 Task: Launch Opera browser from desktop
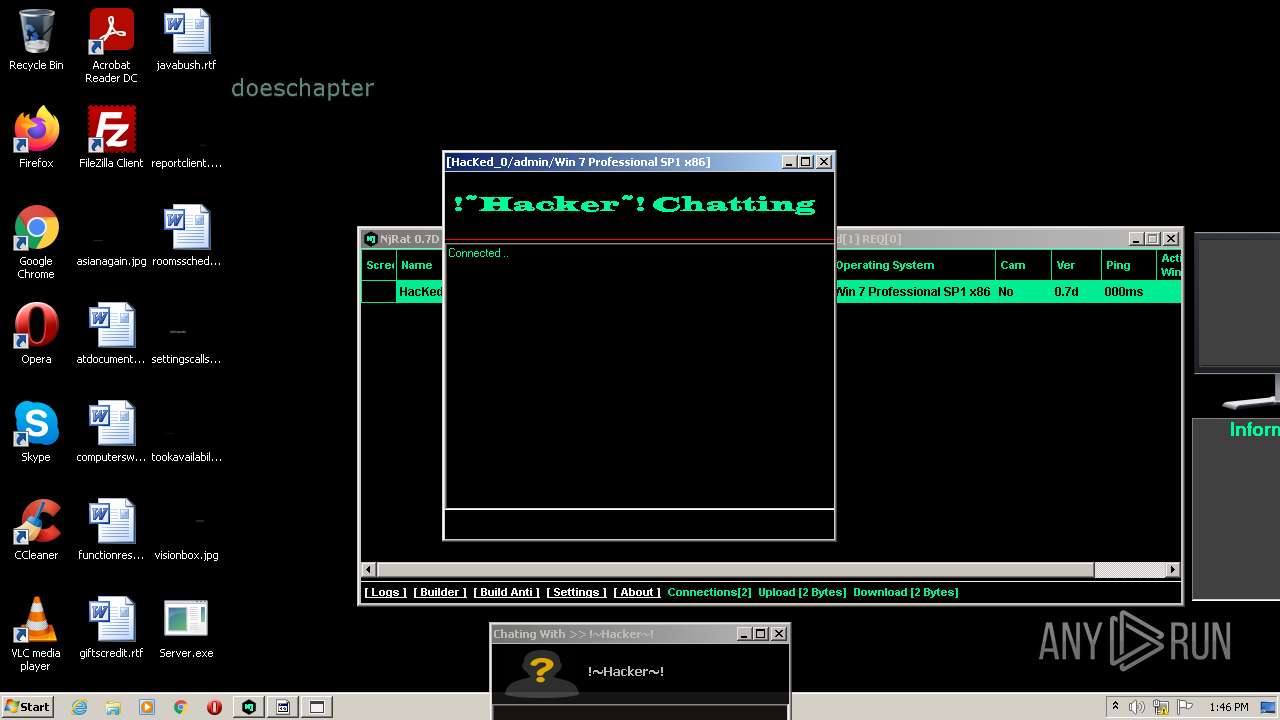(x=36, y=334)
